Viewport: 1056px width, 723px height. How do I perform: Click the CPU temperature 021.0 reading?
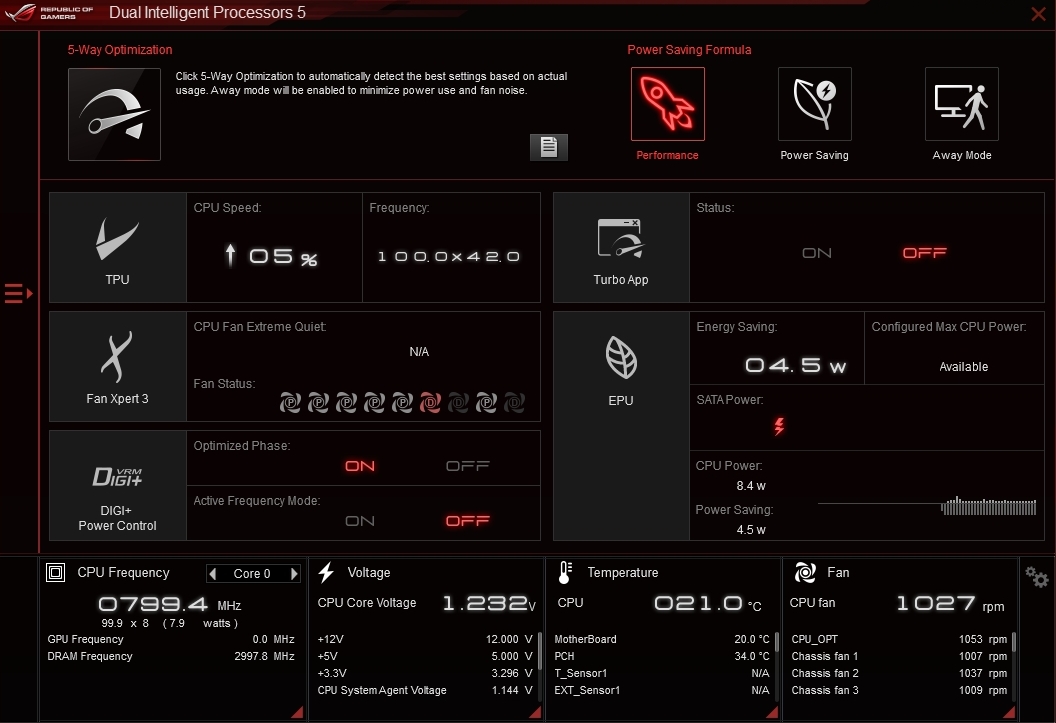tap(708, 603)
